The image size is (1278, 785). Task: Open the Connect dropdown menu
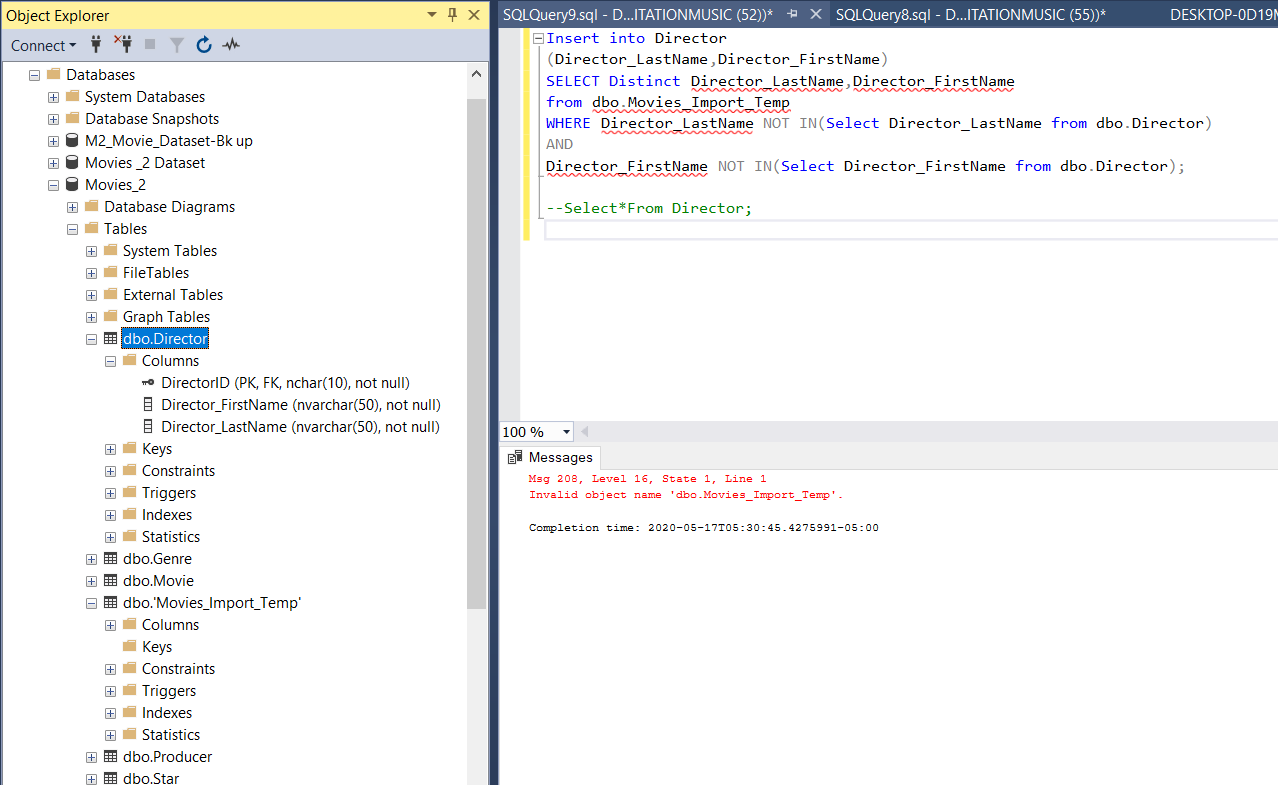[43, 45]
